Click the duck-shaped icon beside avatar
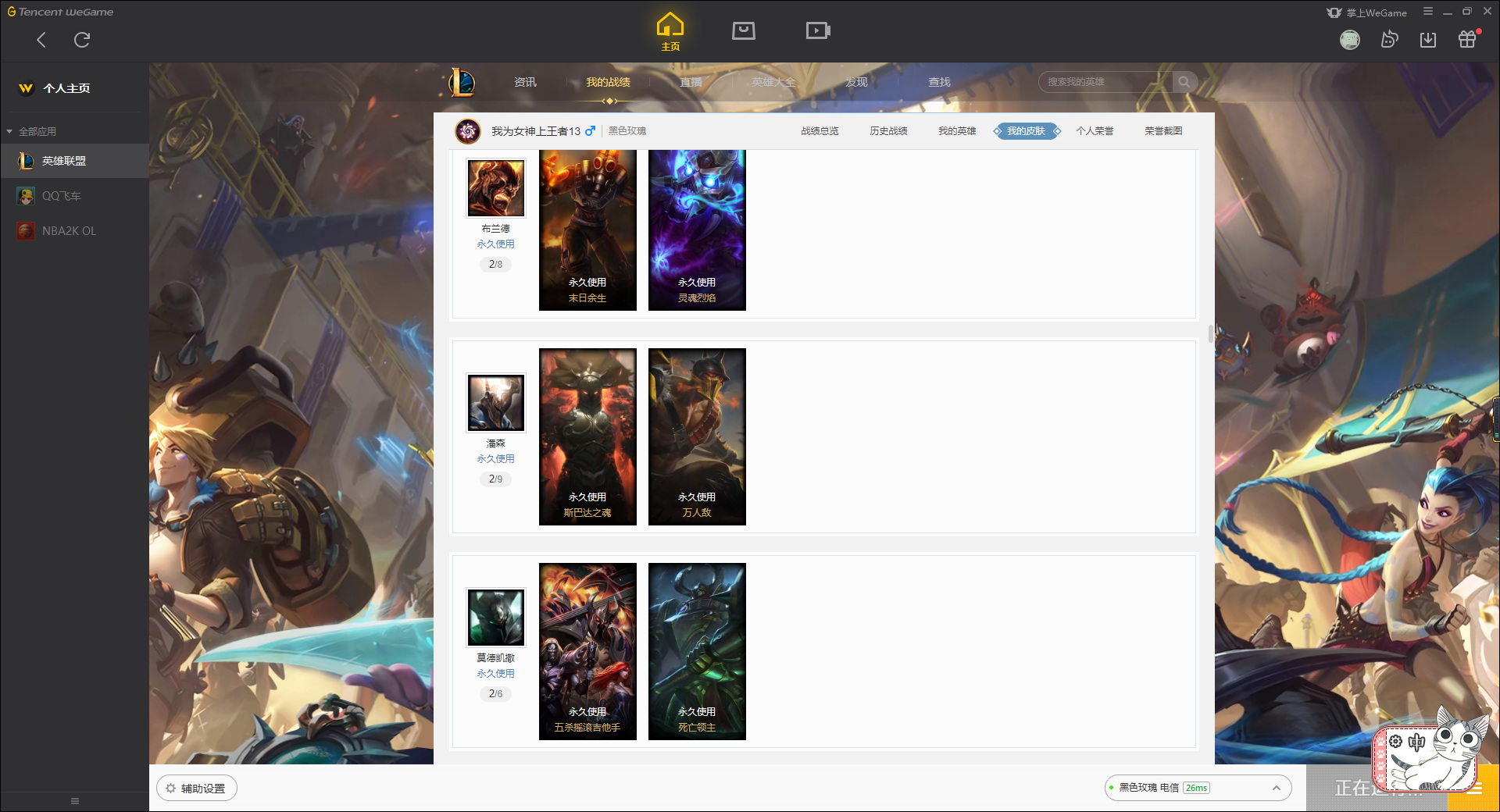Screen dimensions: 1500x812 (1389, 39)
